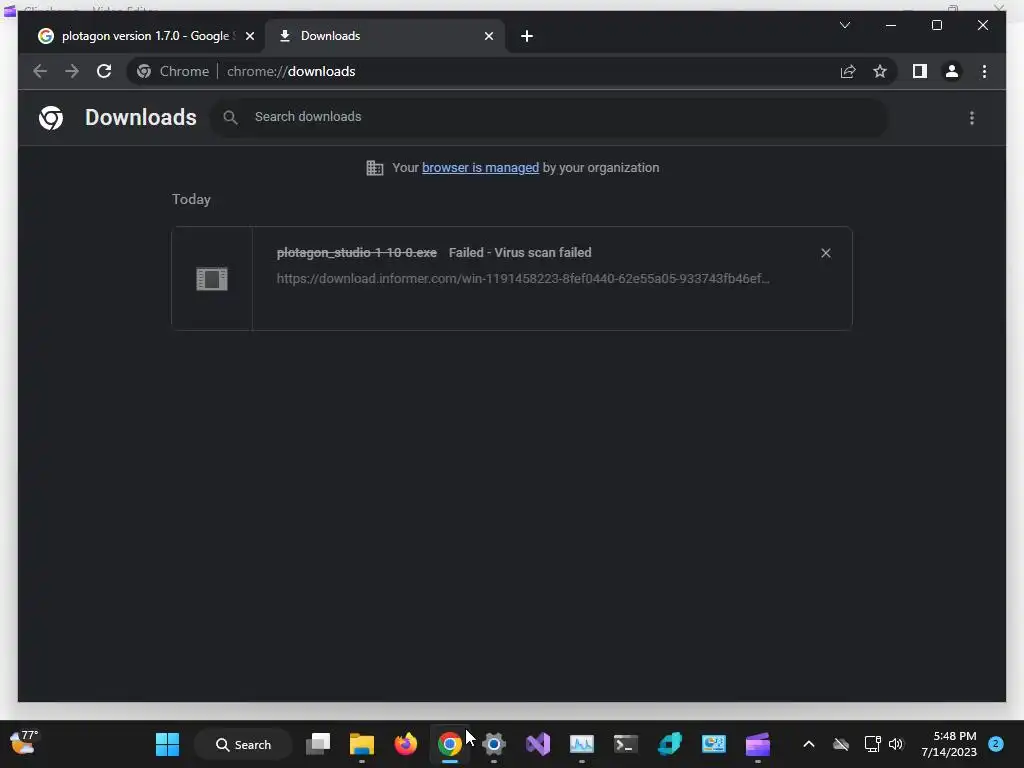Open the volume control in system tray
Image resolution: width=1024 pixels, height=768 pixels.
click(896, 744)
